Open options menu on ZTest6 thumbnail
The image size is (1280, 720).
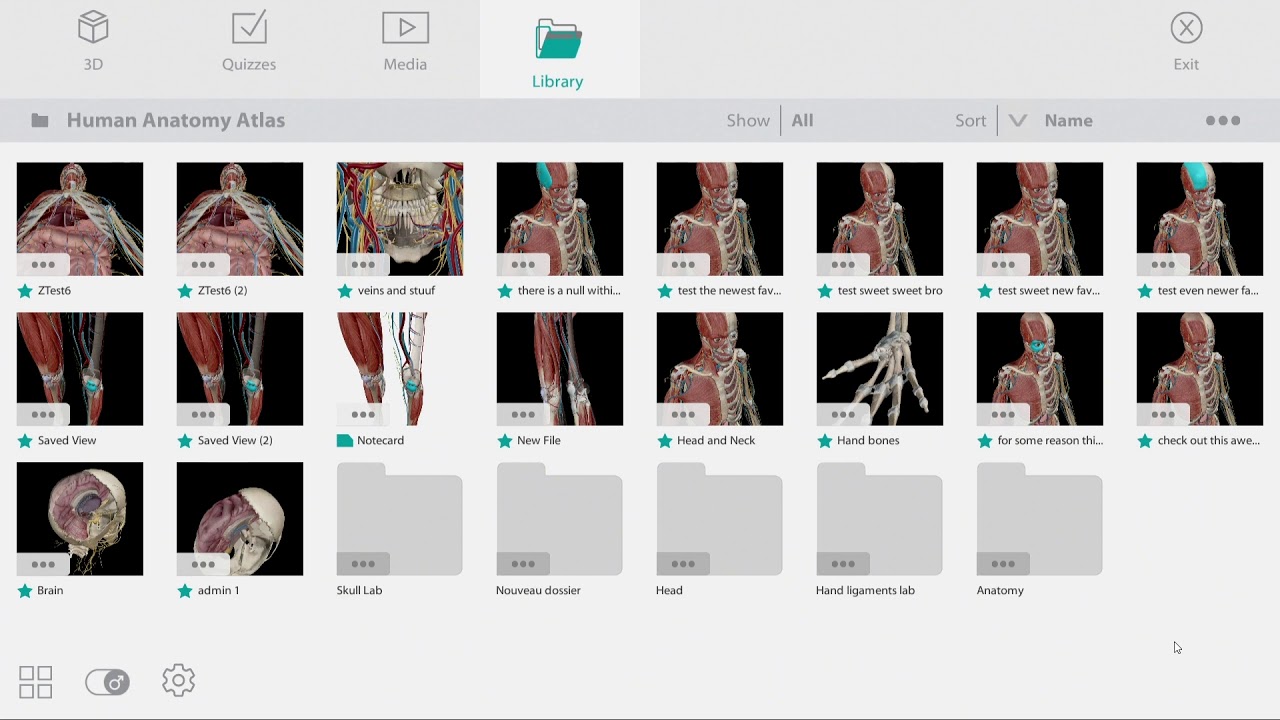43,265
